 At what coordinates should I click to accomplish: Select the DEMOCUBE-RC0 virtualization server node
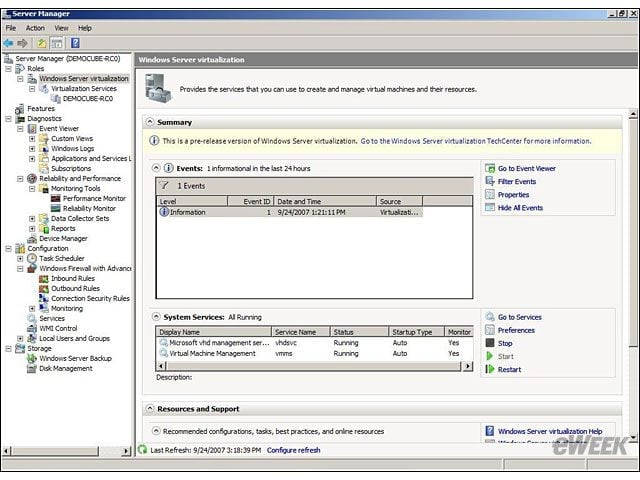pos(88,98)
